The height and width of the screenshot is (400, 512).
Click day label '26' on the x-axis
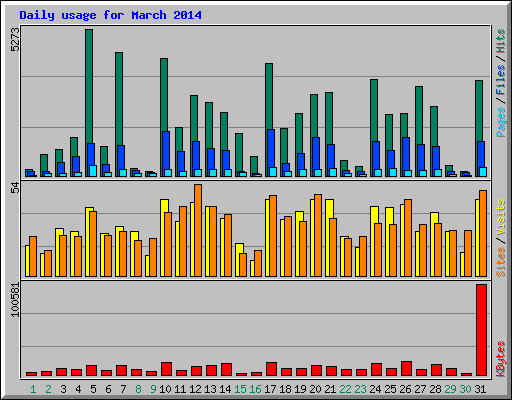point(405,389)
